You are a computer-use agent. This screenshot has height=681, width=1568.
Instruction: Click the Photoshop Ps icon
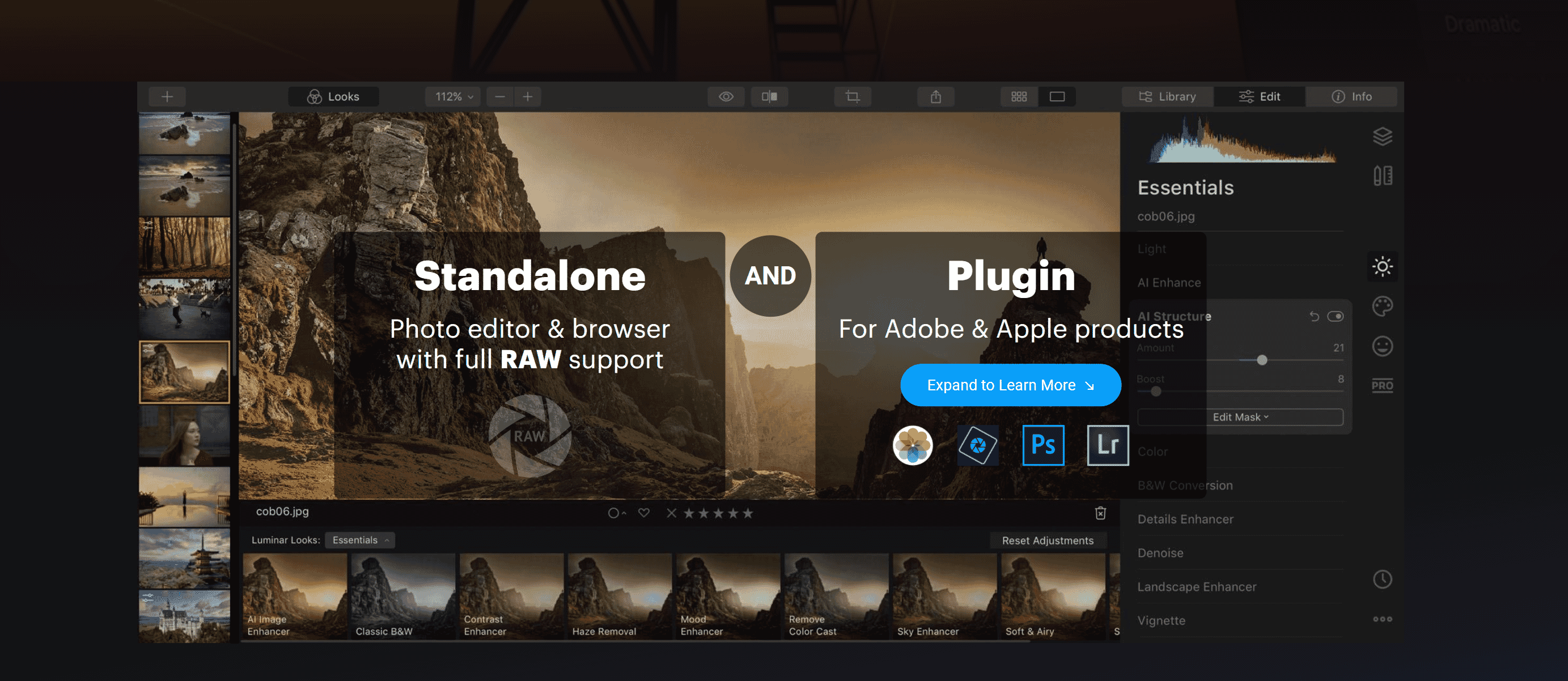click(1043, 445)
